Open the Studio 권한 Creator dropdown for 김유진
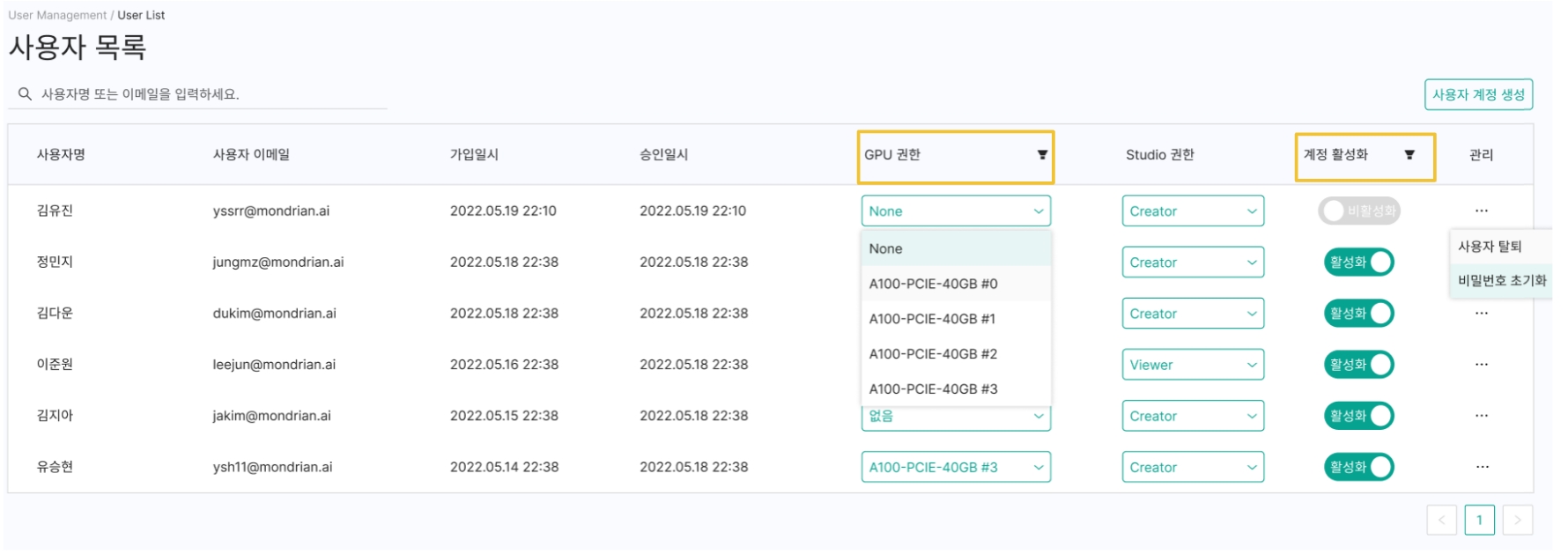Screen dimensions: 1568x555 pos(1192,211)
